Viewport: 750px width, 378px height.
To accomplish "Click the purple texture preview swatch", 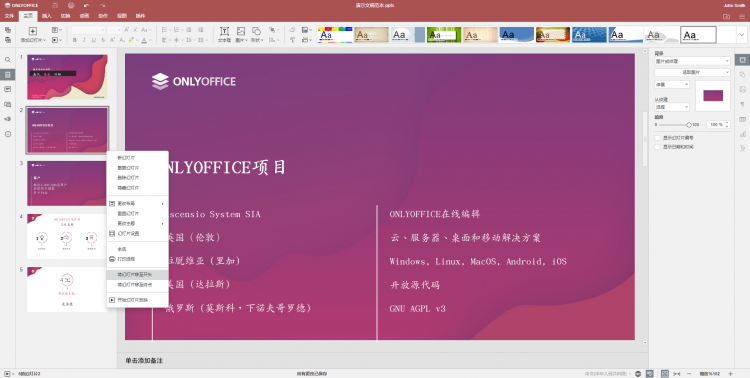I will 713,96.
